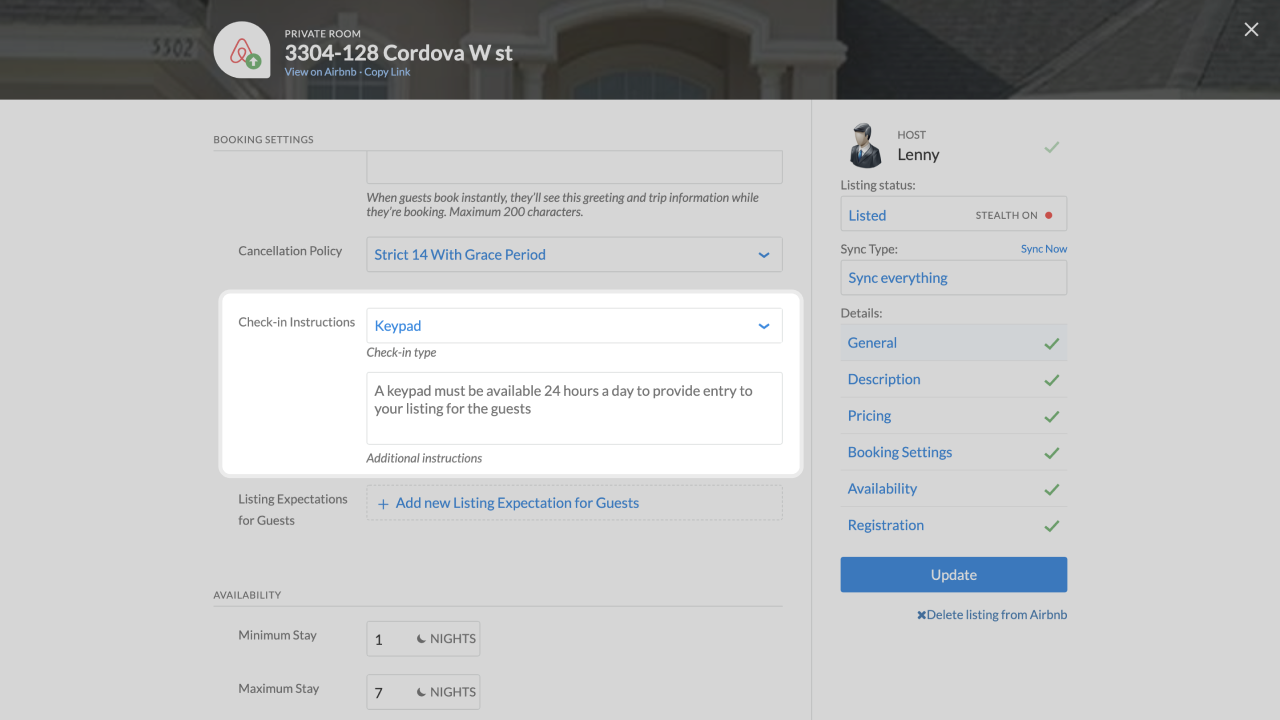This screenshot has height=720, width=1280.
Task: Click the host Lenny avatar icon
Action: tap(864, 146)
